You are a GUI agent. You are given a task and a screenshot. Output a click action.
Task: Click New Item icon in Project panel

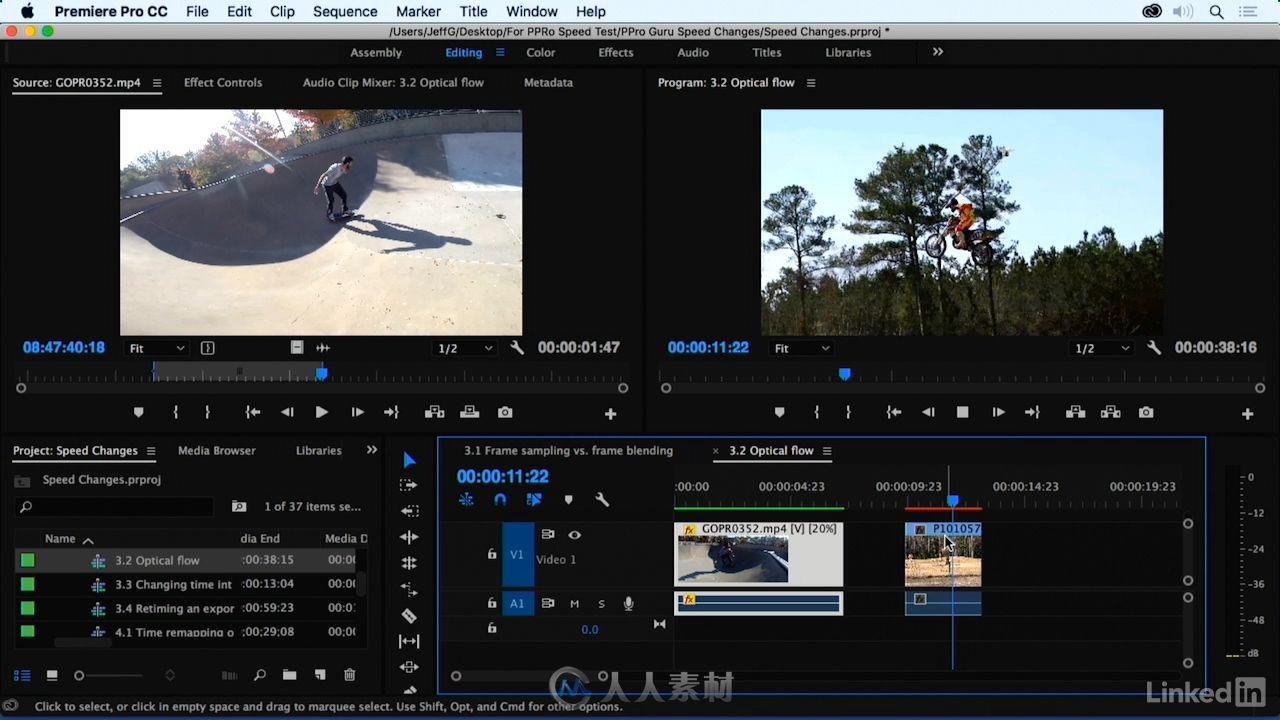pos(320,675)
